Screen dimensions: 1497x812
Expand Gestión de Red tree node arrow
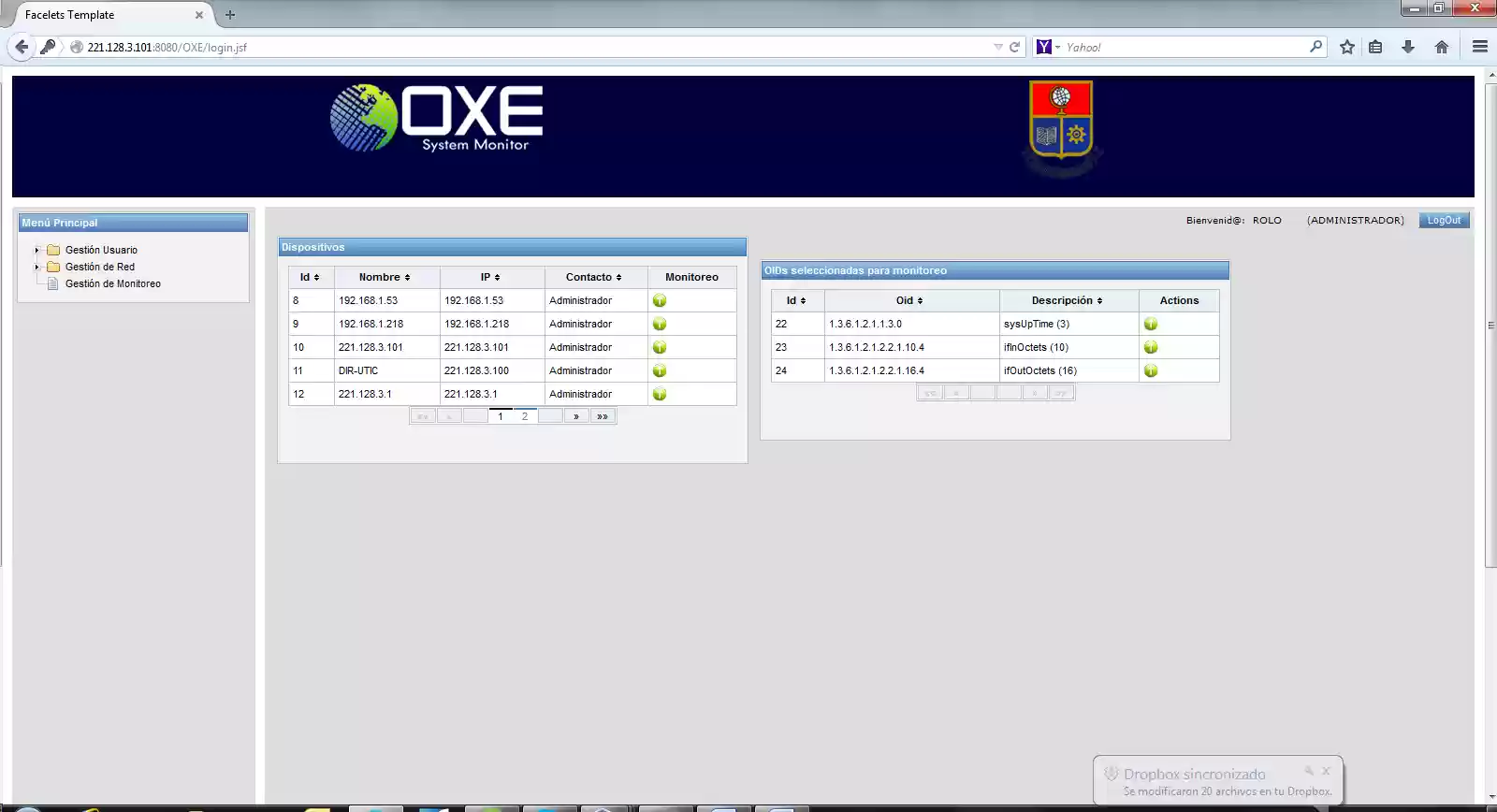pyautogui.click(x=37, y=267)
